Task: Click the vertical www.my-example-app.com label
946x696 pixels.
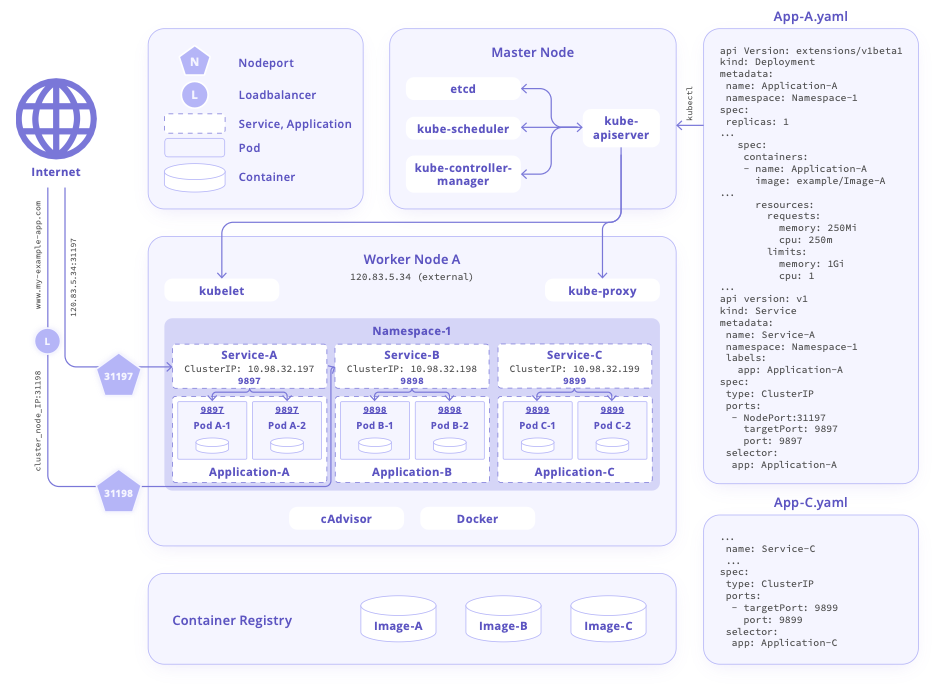Action: (x=38, y=255)
